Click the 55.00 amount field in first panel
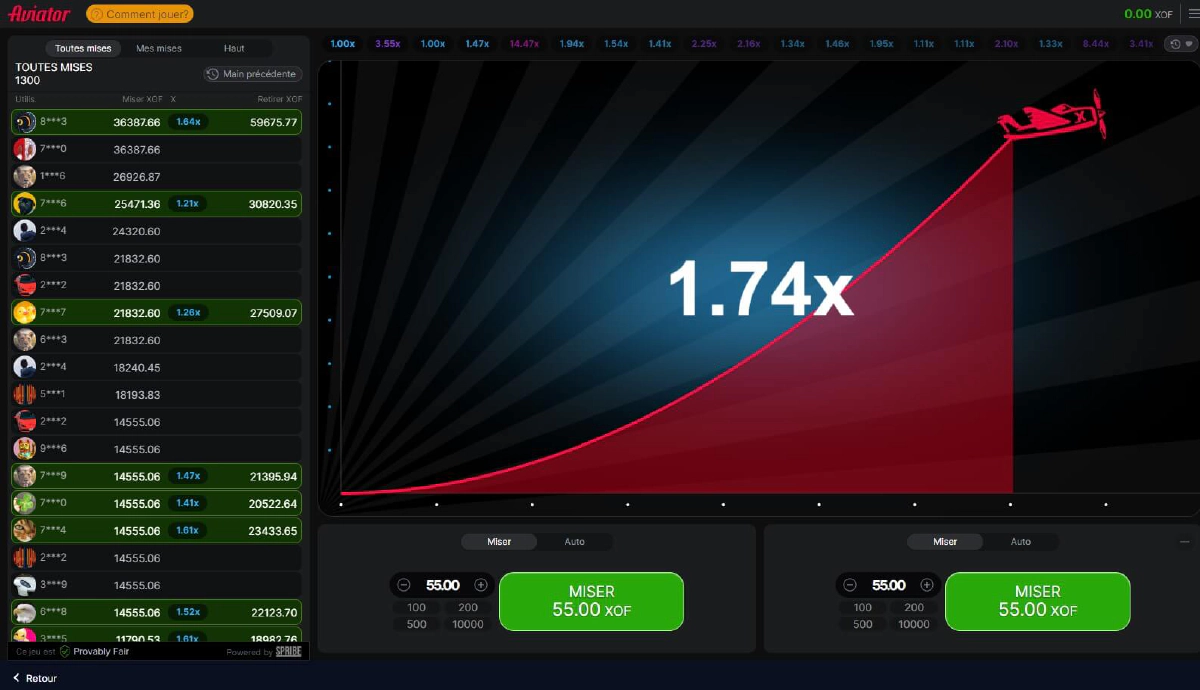The height and width of the screenshot is (690, 1200). click(442, 585)
